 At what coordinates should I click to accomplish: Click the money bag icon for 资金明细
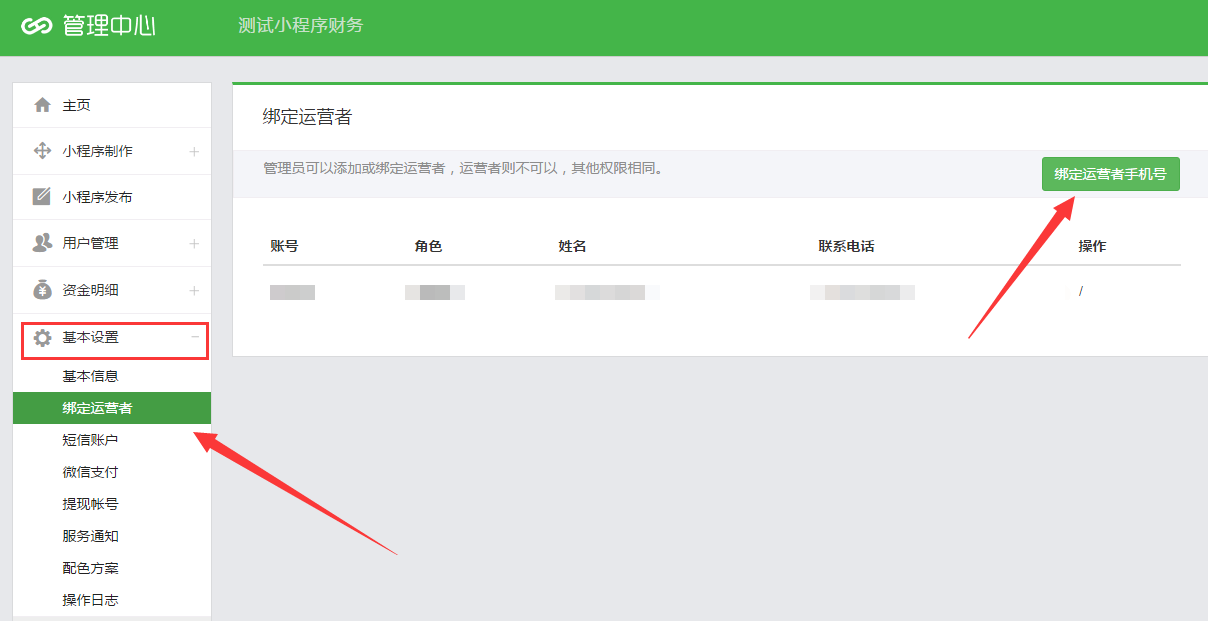click(42, 290)
